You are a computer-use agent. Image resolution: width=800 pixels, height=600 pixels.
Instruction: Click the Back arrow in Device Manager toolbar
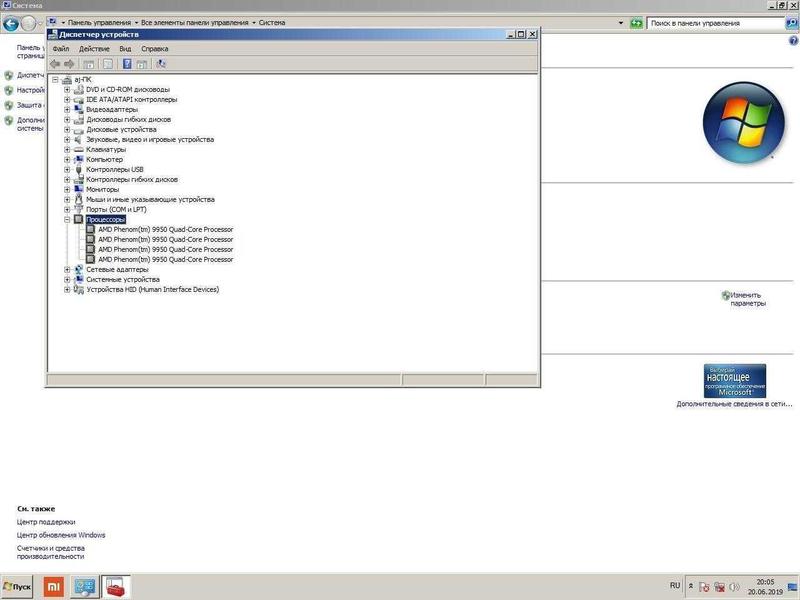click(55, 64)
